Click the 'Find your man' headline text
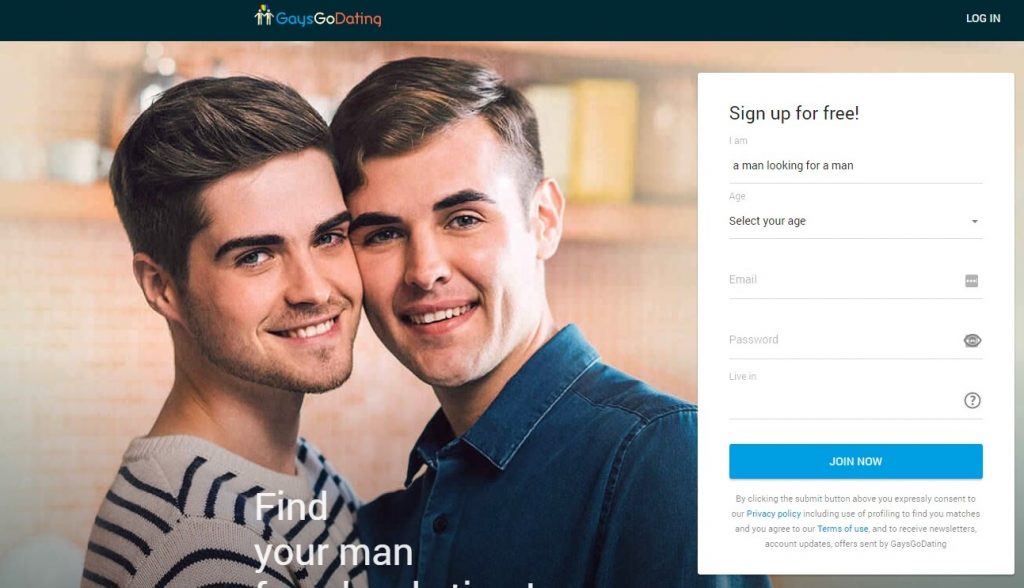Image resolution: width=1024 pixels, height=588 pixels. [333, 530]
